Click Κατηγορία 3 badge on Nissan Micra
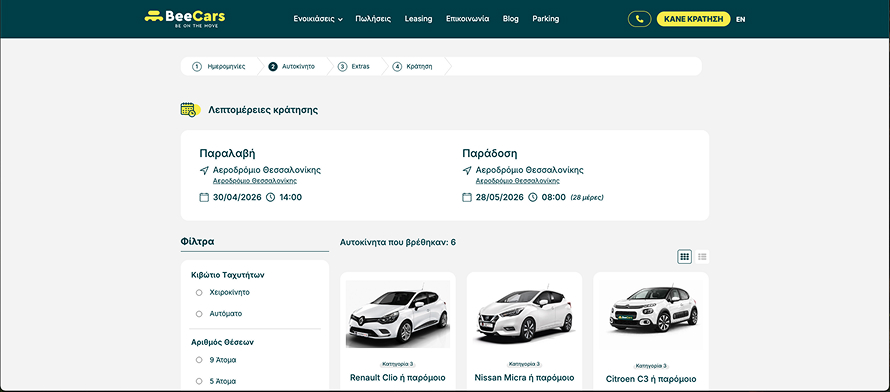 coord(524,364)
